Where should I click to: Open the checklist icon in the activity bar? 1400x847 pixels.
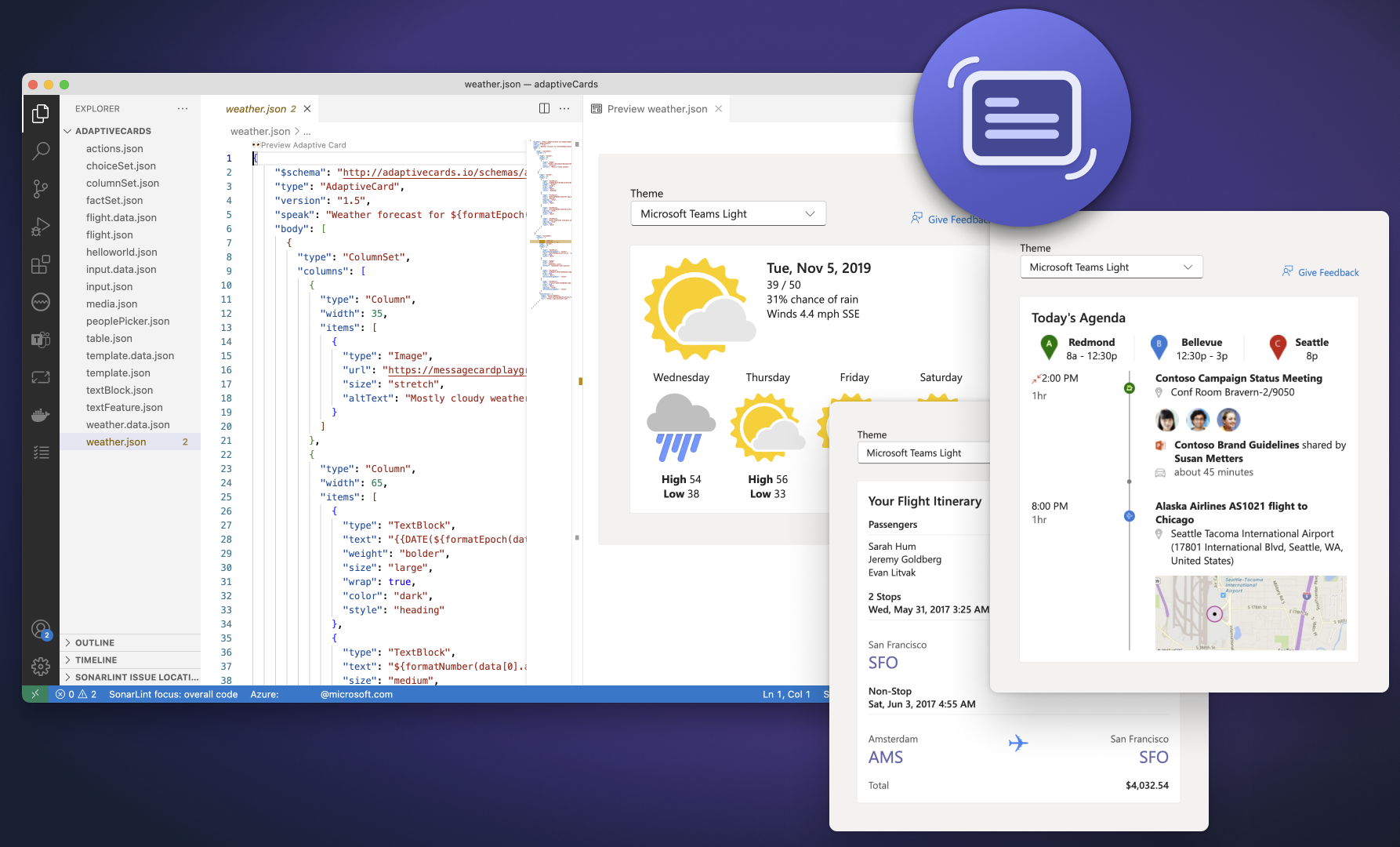[41, 453]
